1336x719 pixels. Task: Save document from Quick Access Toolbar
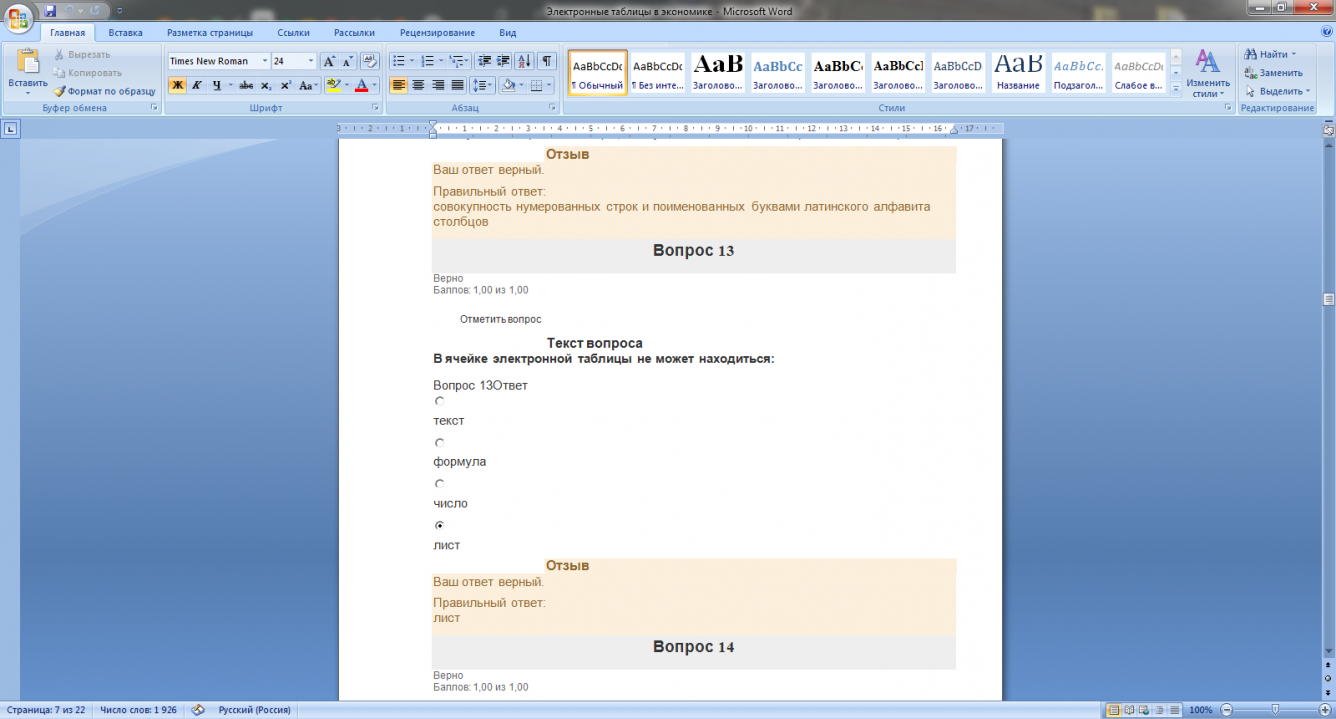point(50,11)
